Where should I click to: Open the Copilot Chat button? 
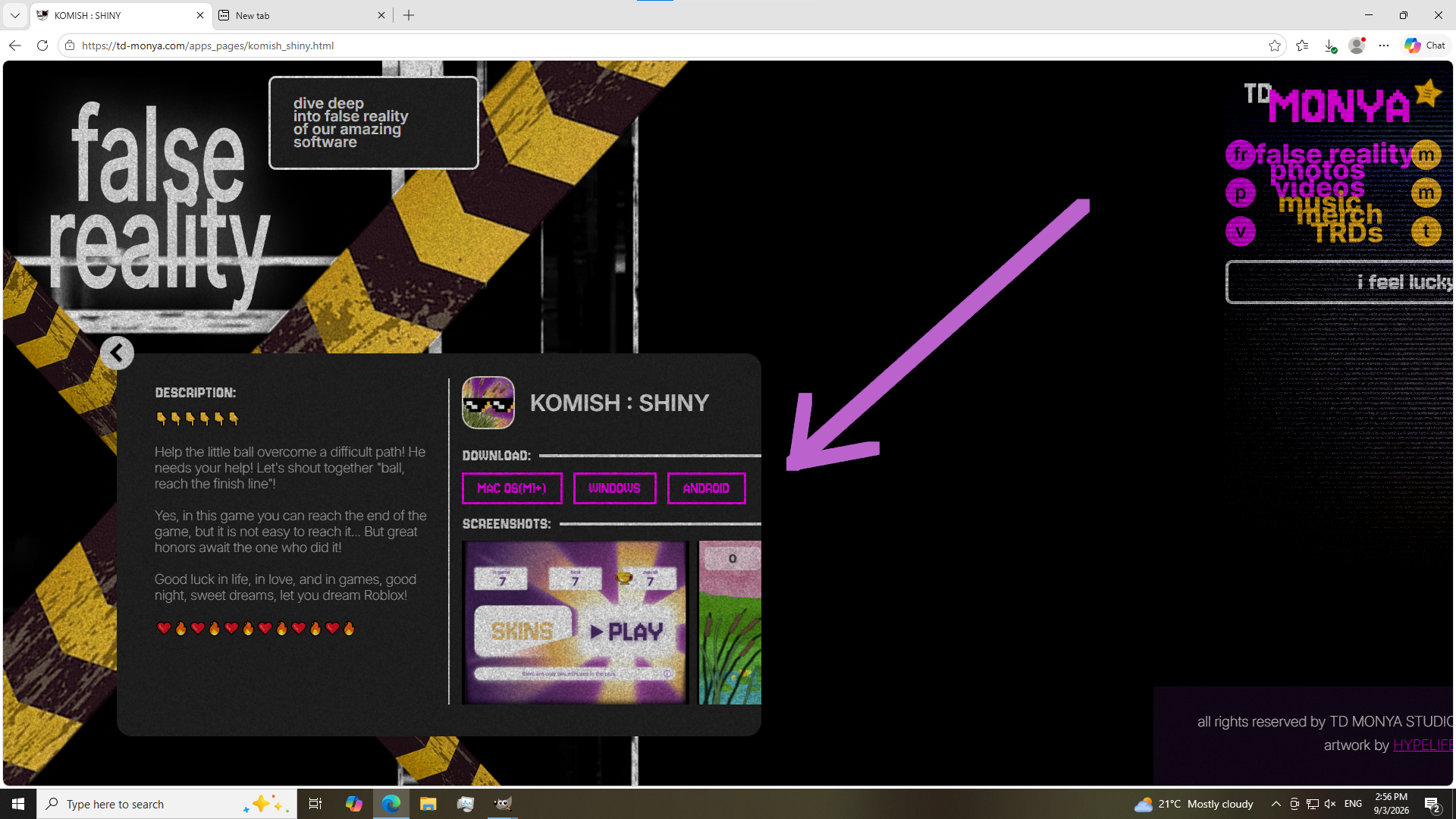pyautogui.click(x=1425, y=45)
